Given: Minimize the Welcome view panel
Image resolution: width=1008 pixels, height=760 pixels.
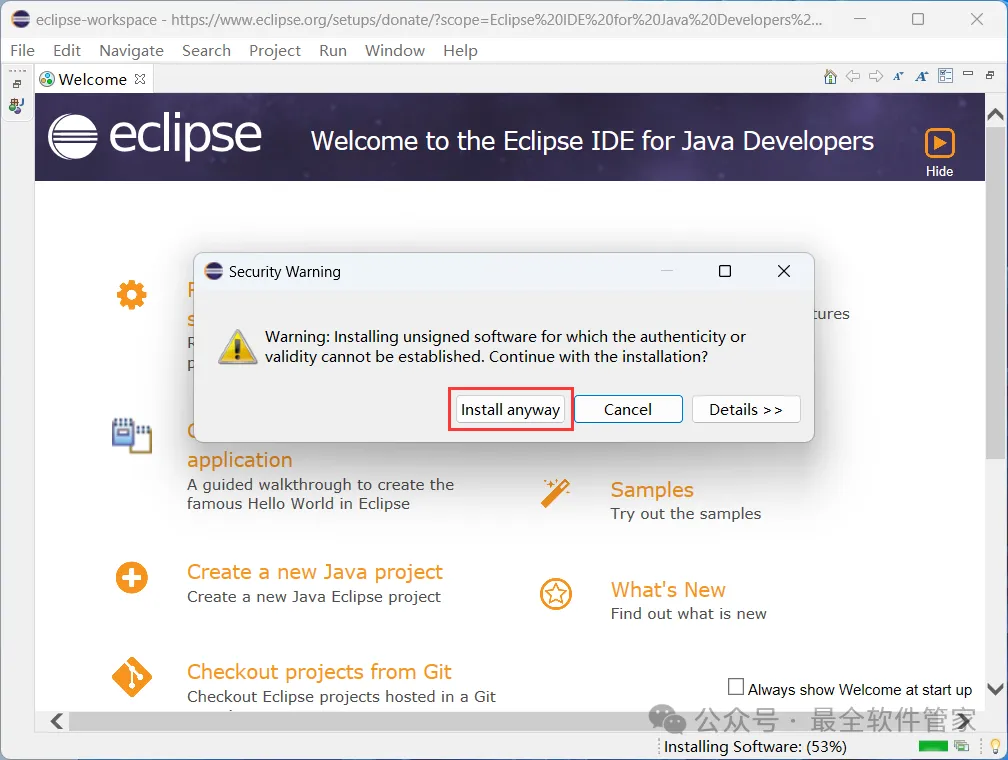Looking at the screenshot, I should (x=968, y=74).
